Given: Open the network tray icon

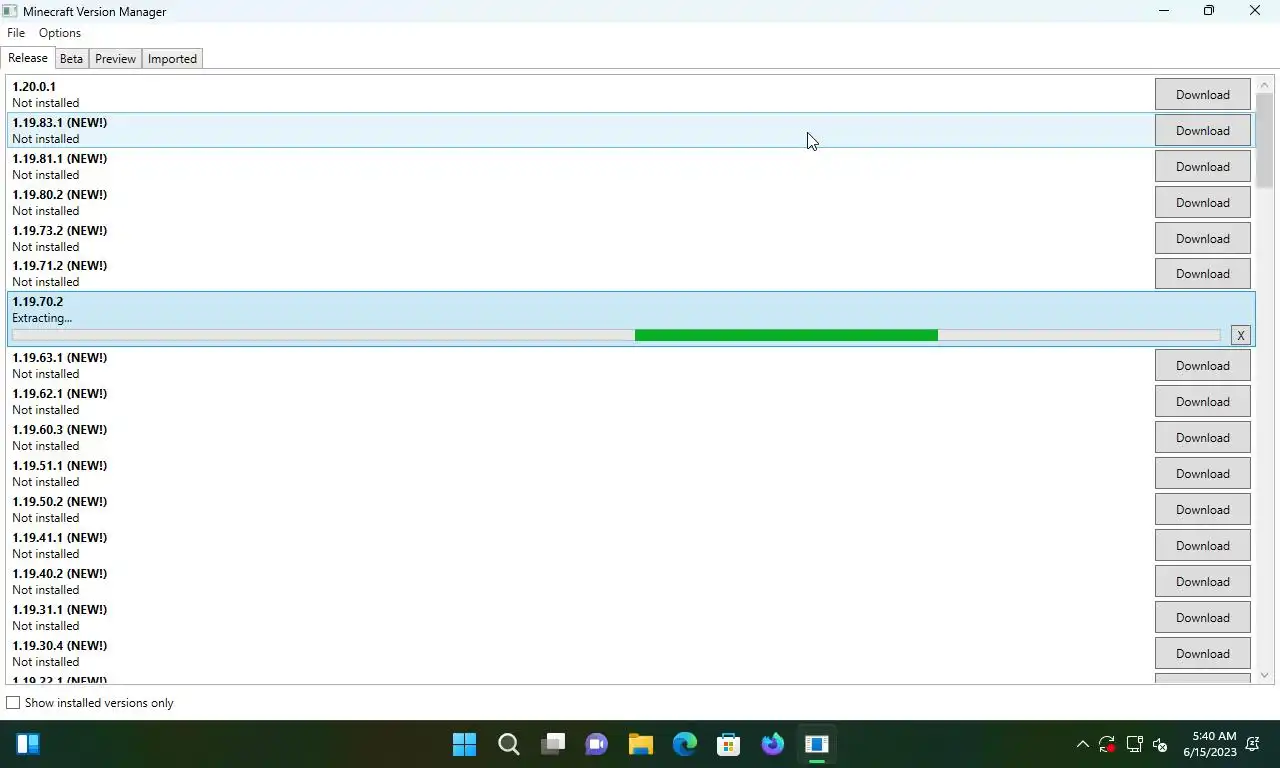Looking at the screenshot, I should tap(1134, 744).
